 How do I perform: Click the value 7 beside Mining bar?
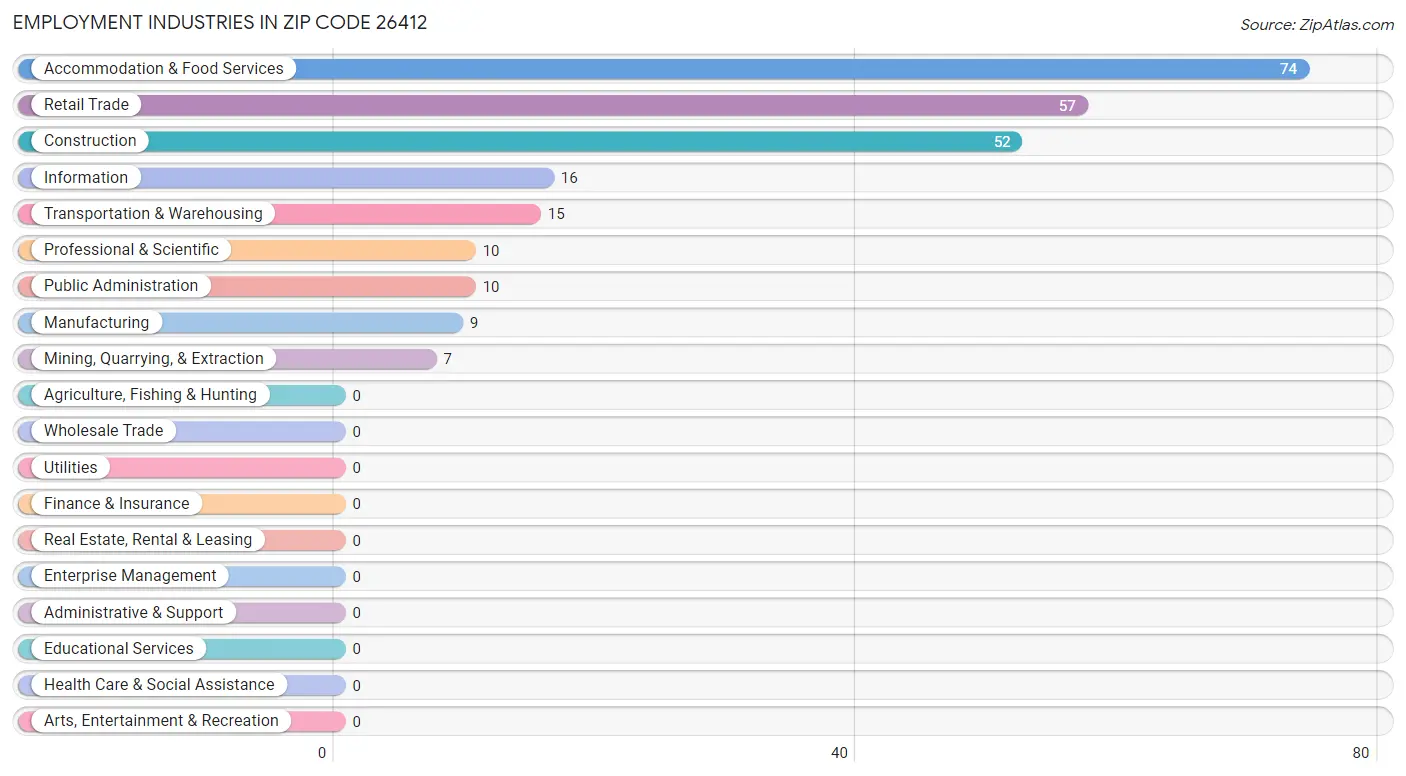pos(448,359)
